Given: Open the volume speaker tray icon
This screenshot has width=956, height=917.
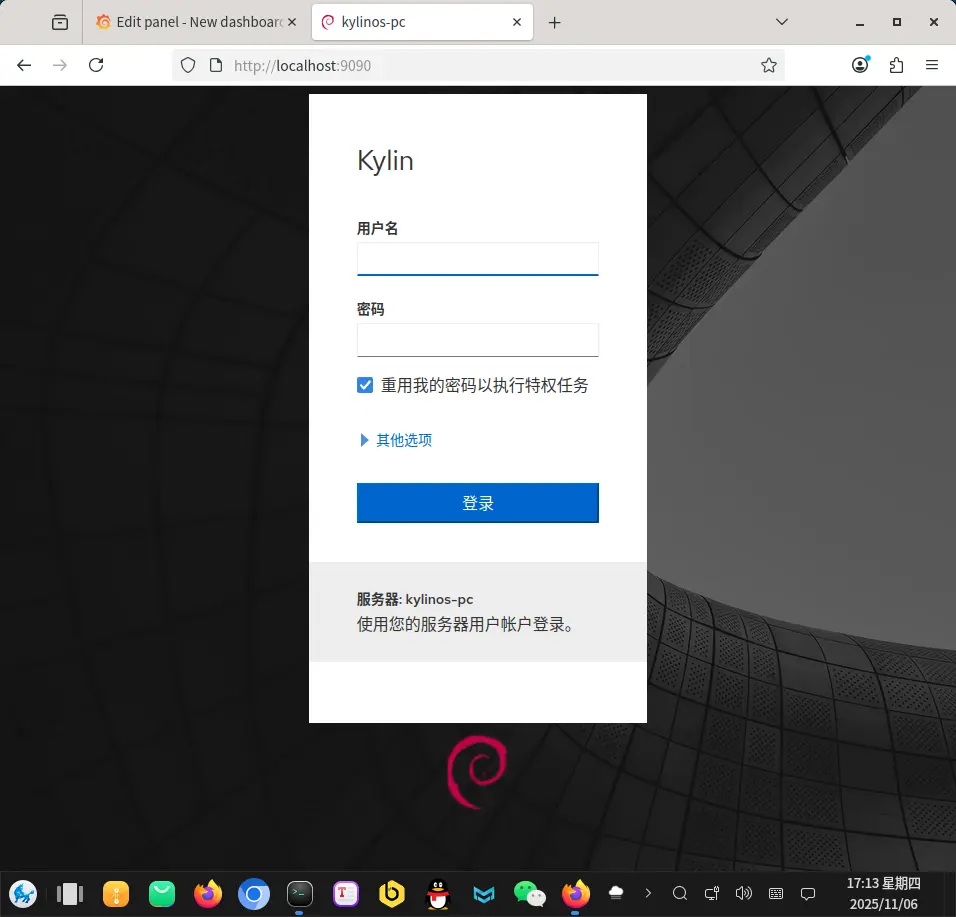Looking at the screenshot, I should point(744,894).
